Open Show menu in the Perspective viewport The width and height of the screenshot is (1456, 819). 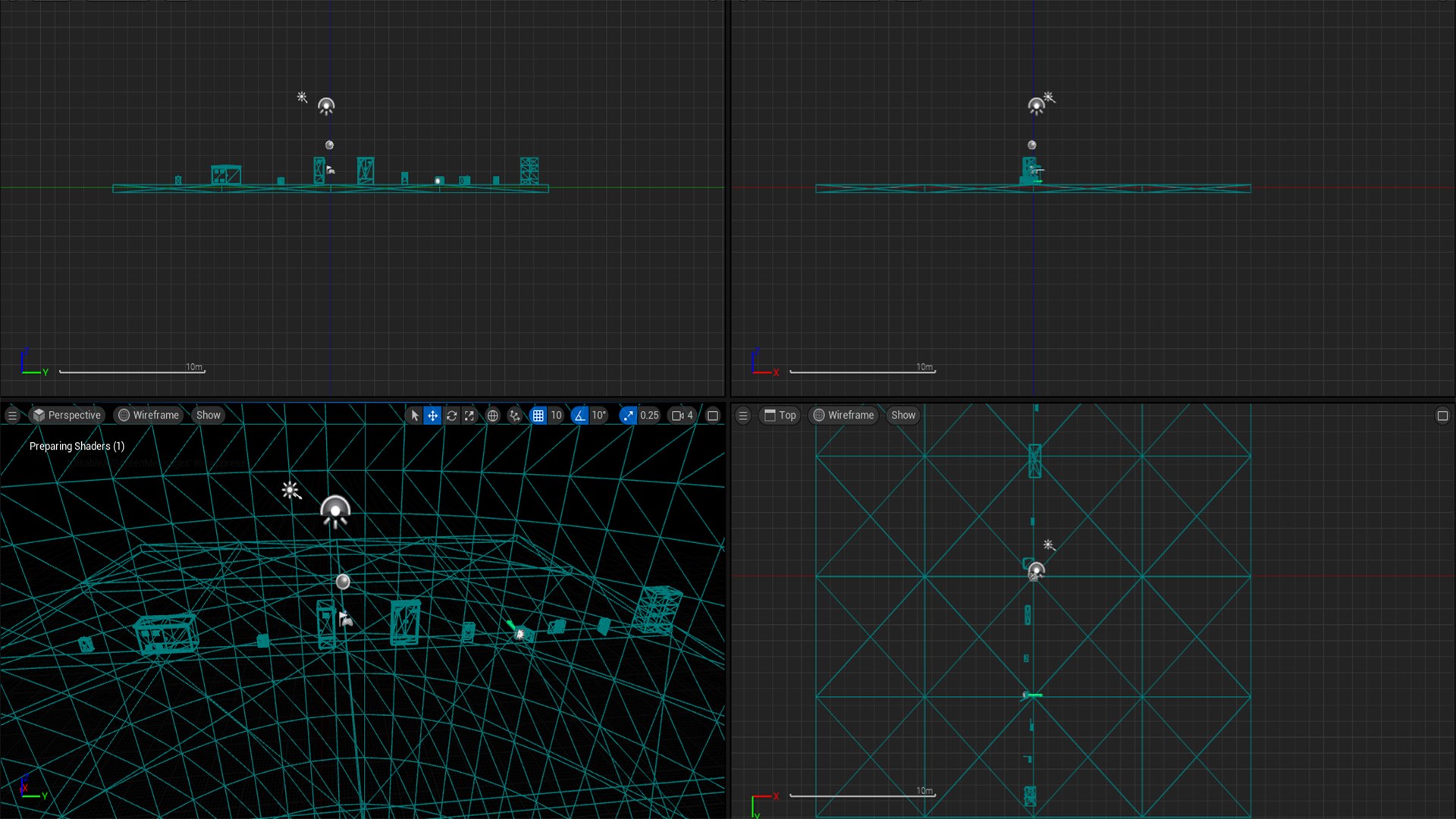[x=208, y=416]
